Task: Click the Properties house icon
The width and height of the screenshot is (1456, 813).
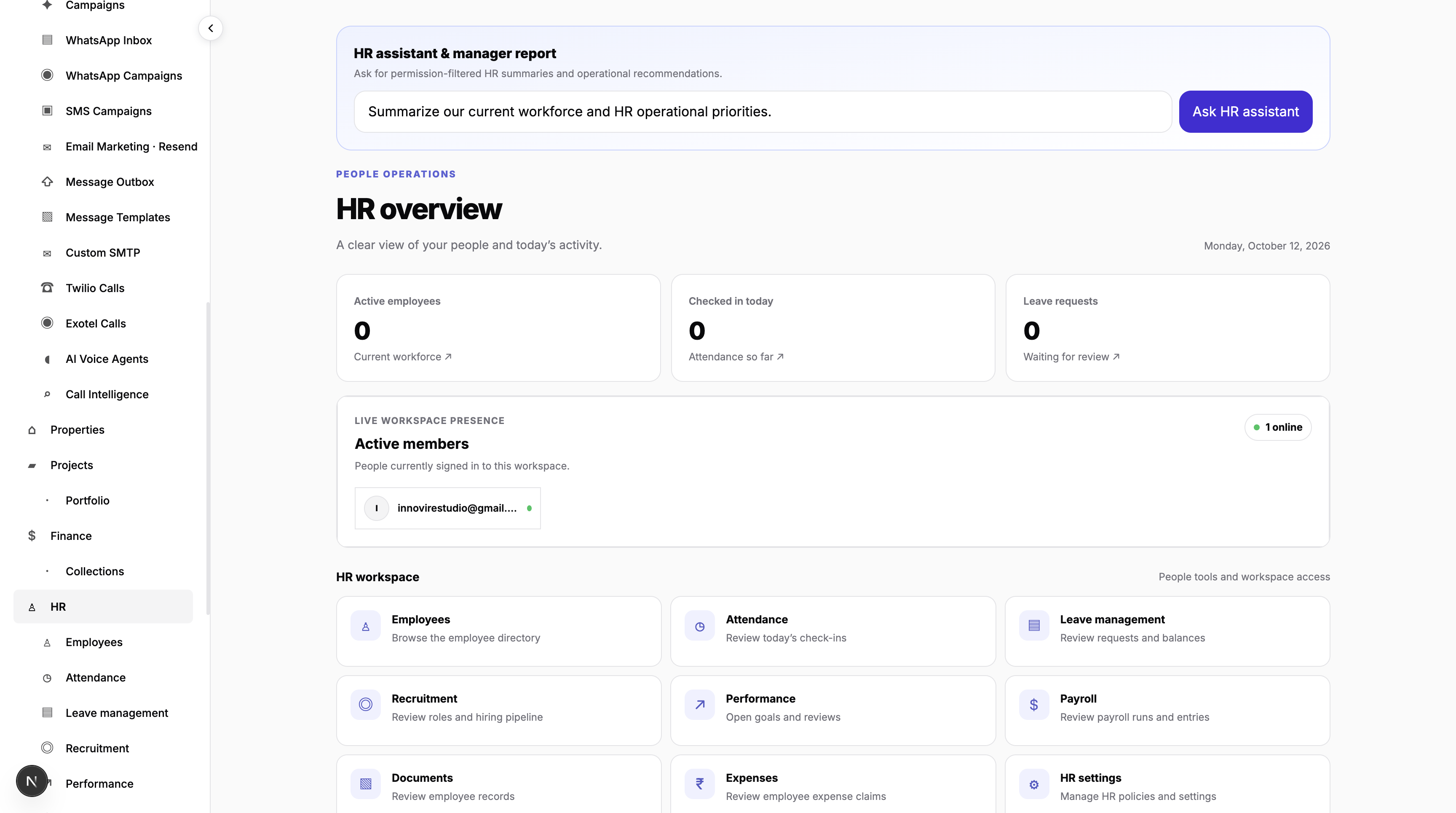Action: tap(32, 430)
